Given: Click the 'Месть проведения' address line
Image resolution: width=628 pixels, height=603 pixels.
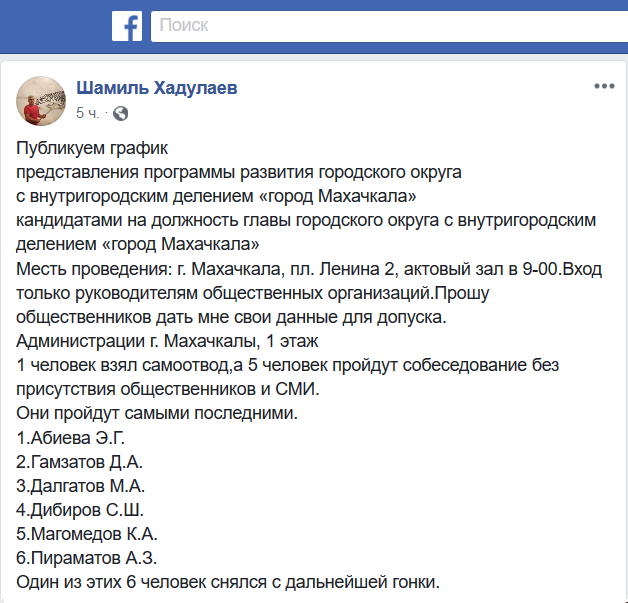Looking at the screenshot, I should [290, 269].
